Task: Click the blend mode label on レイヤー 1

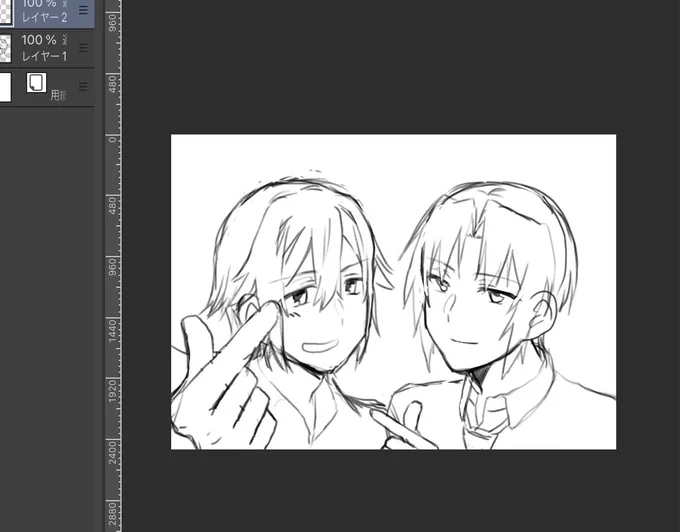Action: tap(65, 40)
